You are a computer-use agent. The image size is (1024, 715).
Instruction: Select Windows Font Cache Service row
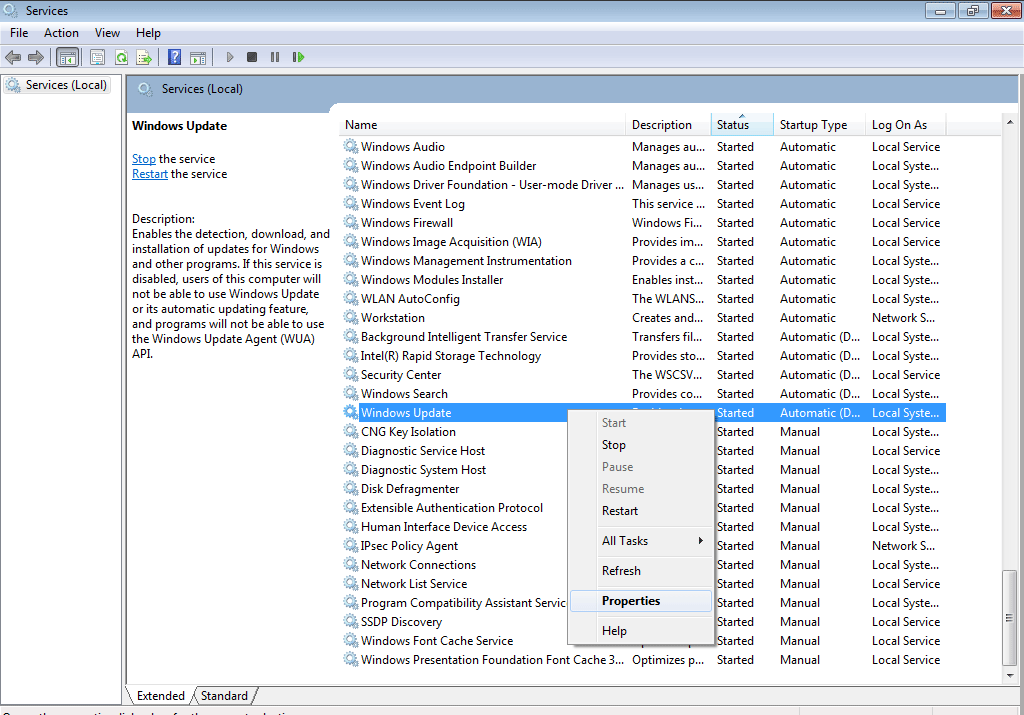pyautogui.click(x=643, y=641)
